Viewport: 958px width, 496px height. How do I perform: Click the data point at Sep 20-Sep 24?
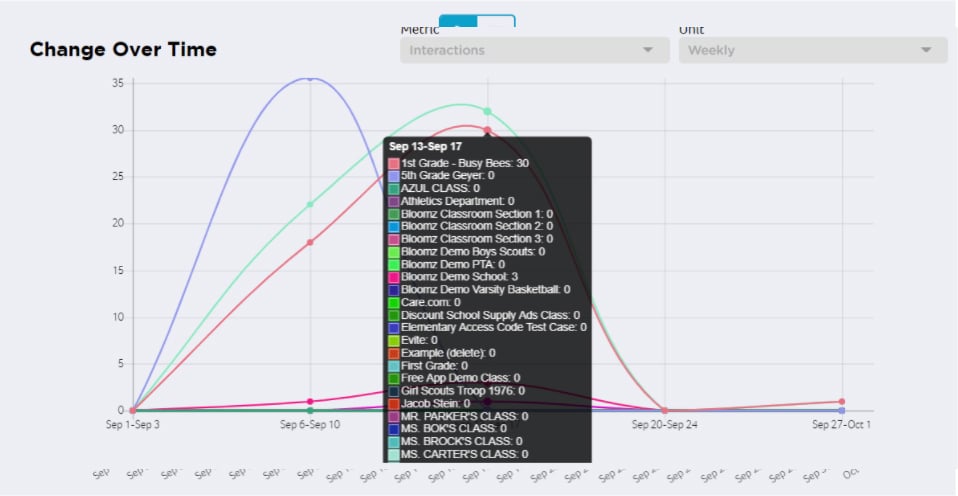coord(664,410)
